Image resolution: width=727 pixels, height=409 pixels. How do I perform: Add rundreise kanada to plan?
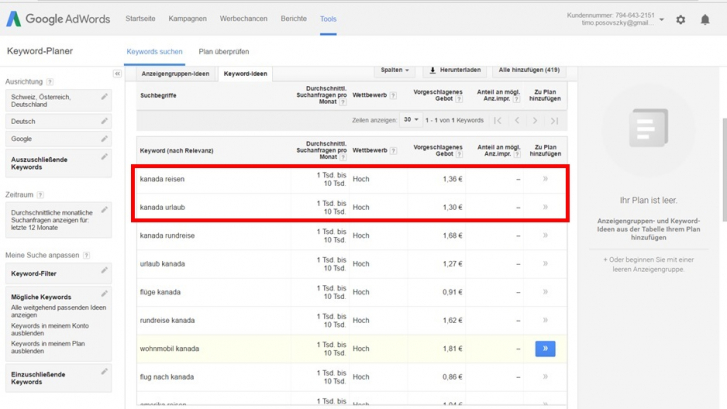tap(545, 320)
